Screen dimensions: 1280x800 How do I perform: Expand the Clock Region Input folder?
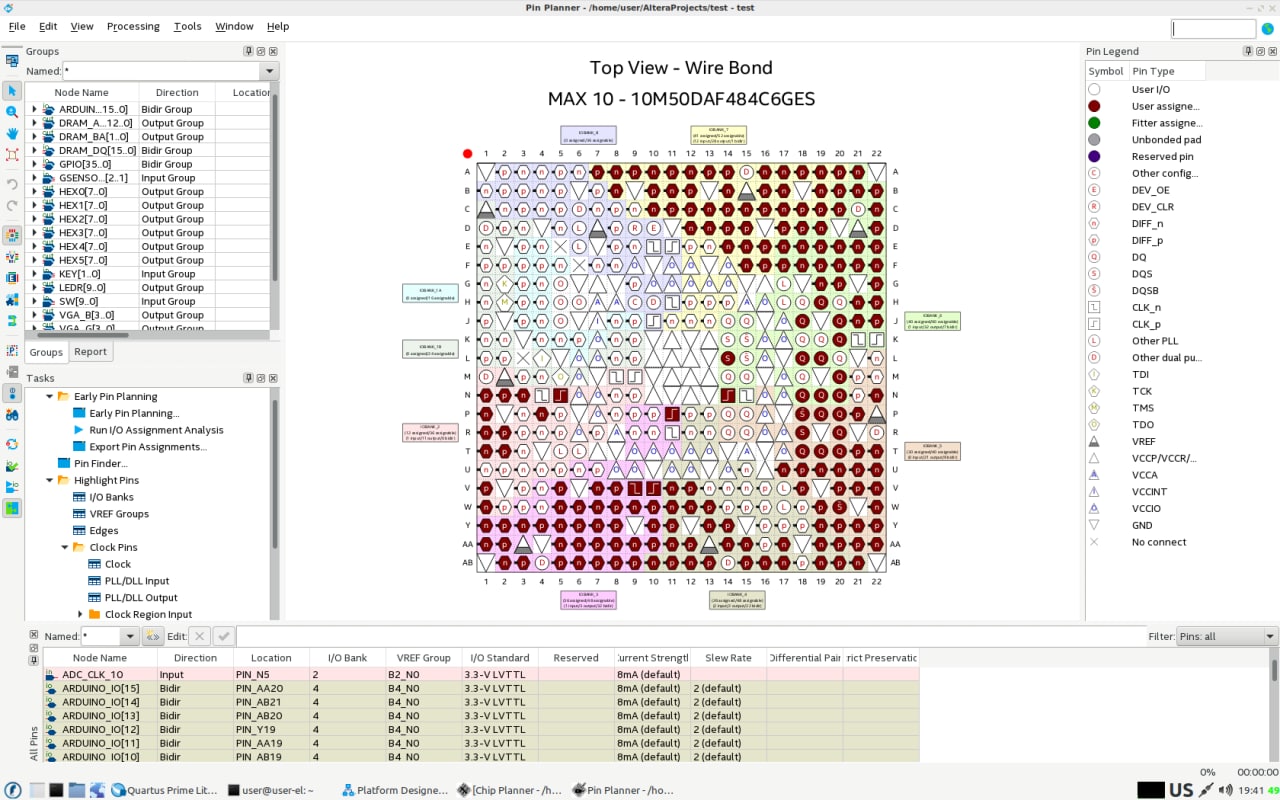pos(80,614)
